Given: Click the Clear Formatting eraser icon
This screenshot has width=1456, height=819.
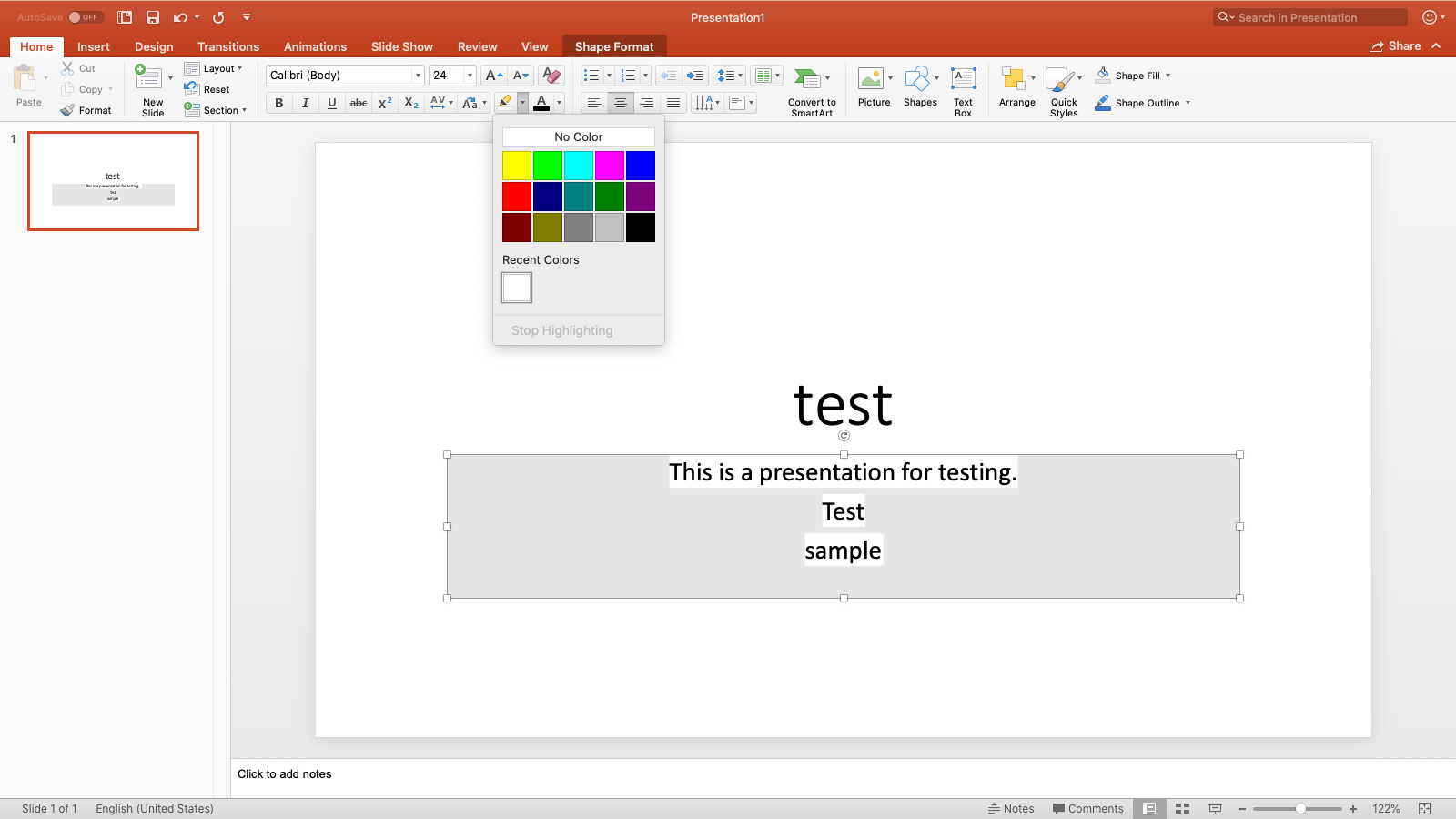Looking at the screenshot, I should 551,76.
